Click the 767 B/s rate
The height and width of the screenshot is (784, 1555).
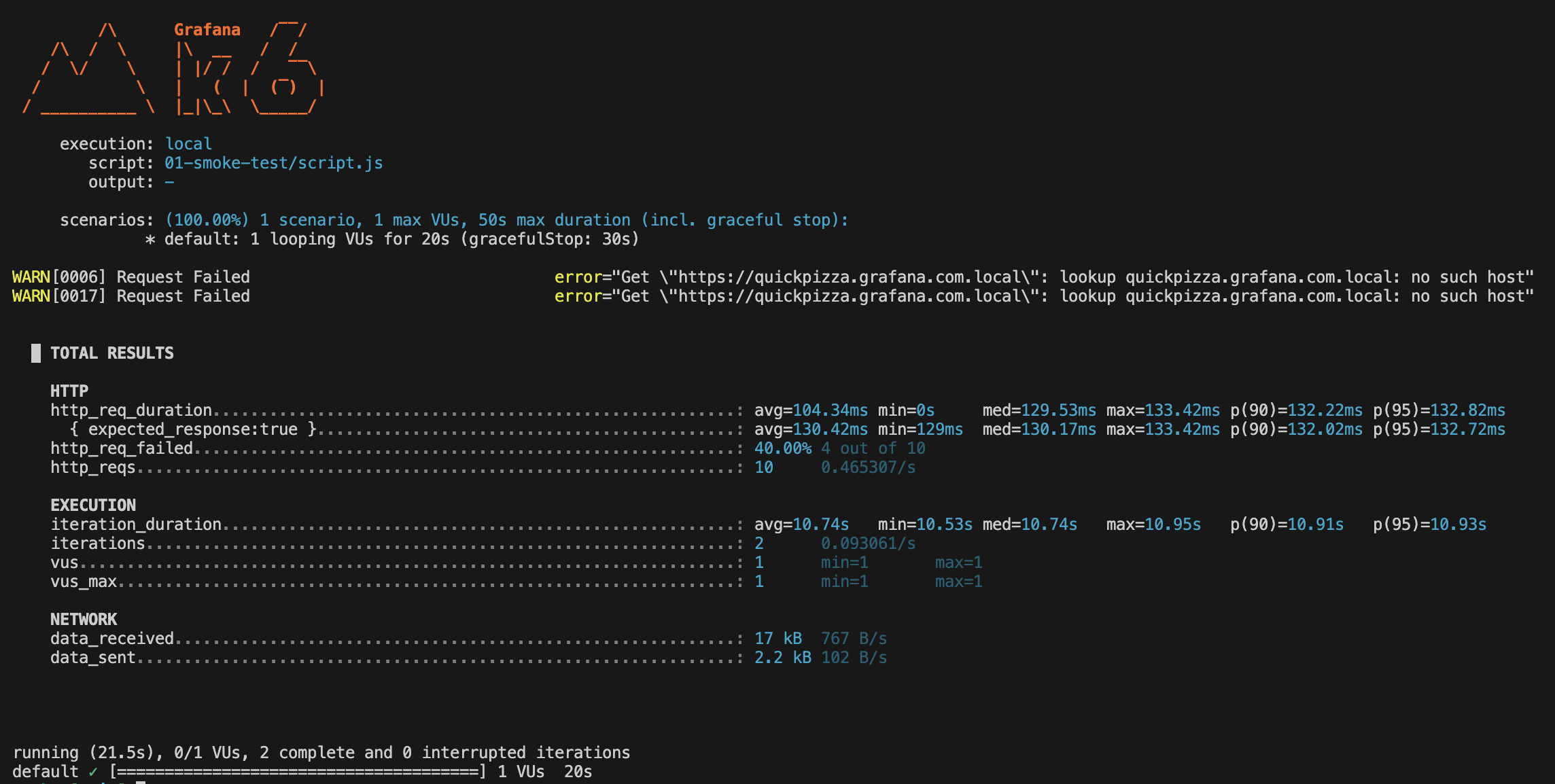pos(854,639)
